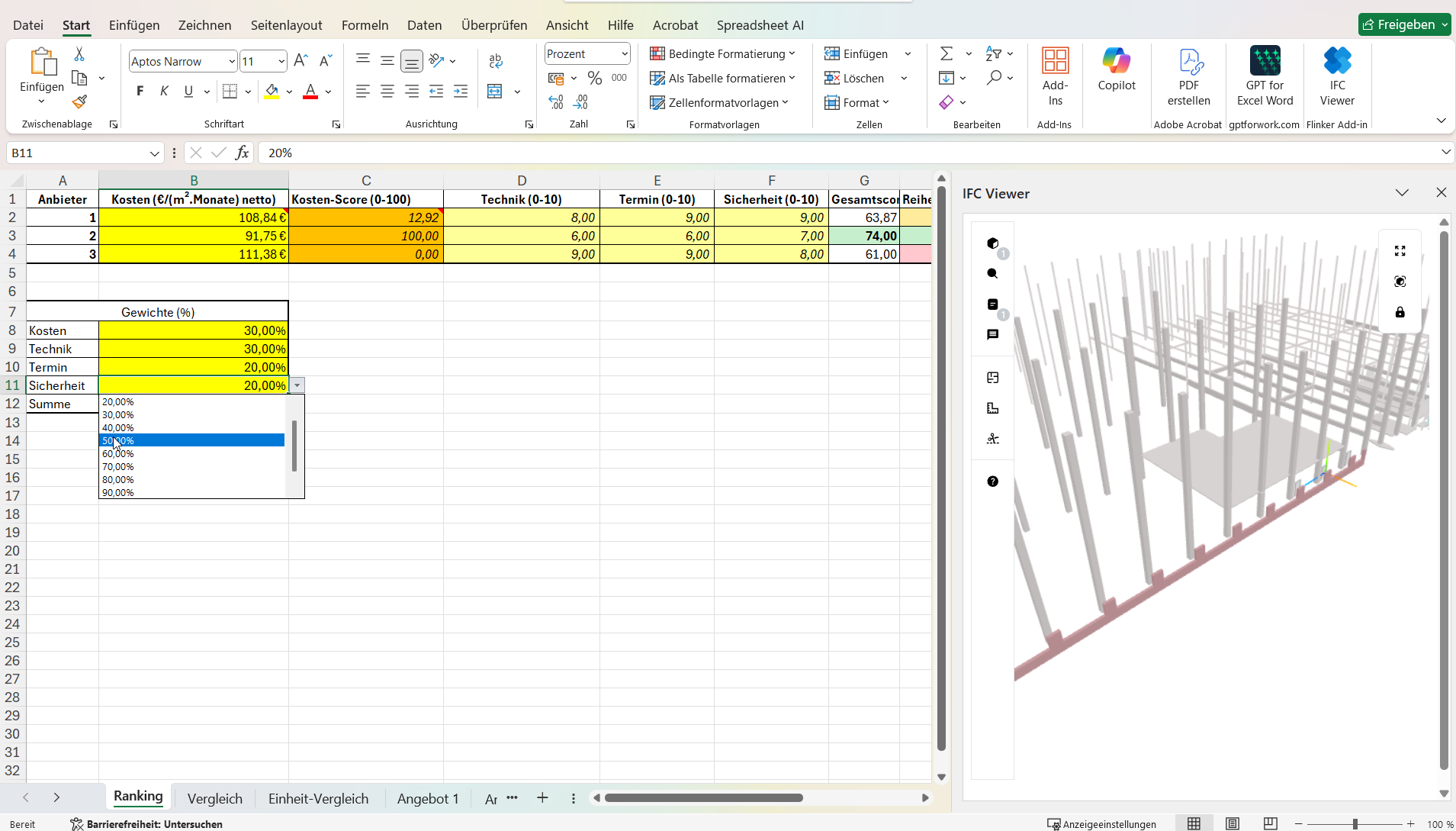This screenshot has height=831, width=1456.
Task: Switch to the Einfügen ribbon tab
Action: click(134, 25)
